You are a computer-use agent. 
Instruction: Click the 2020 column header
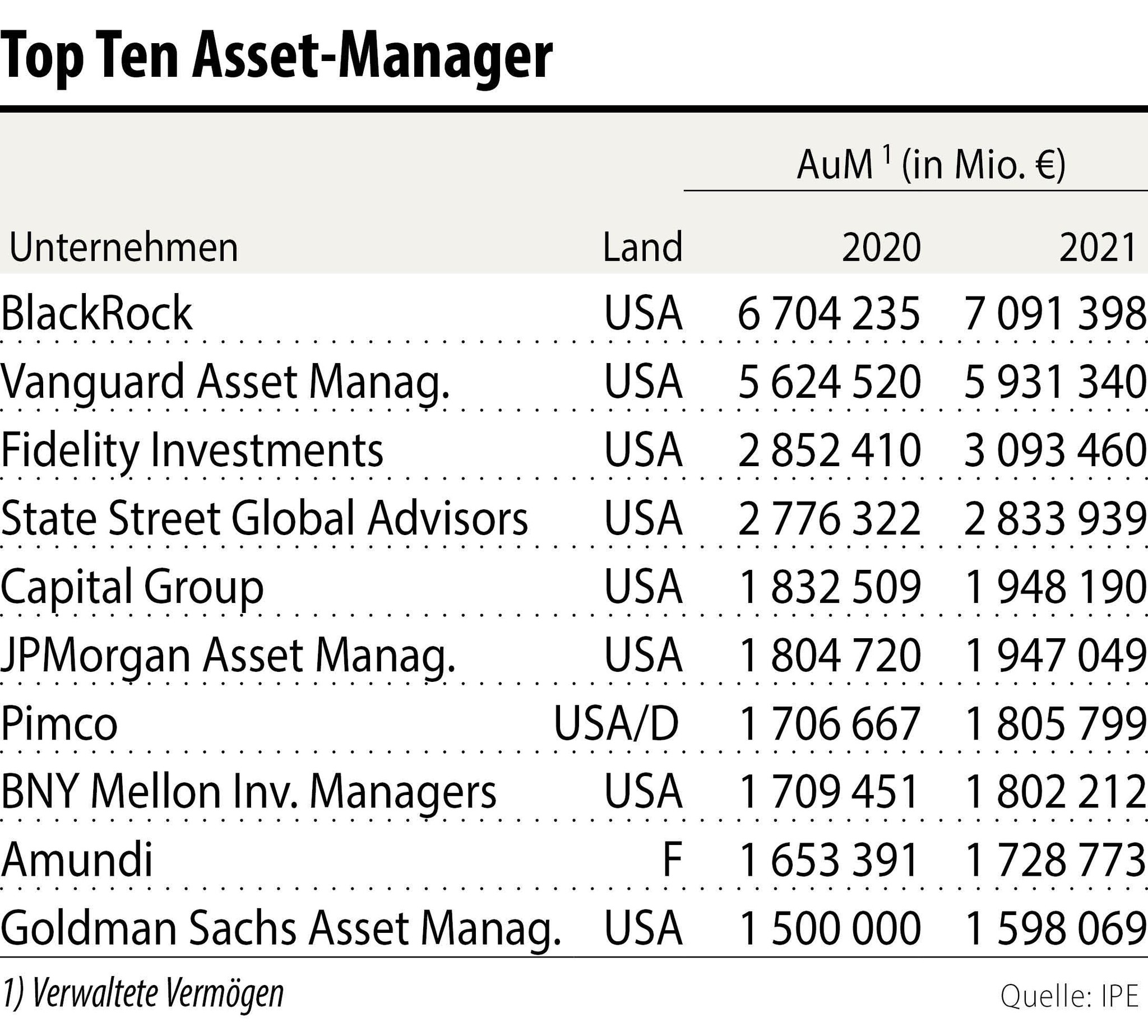click(881, 248)
